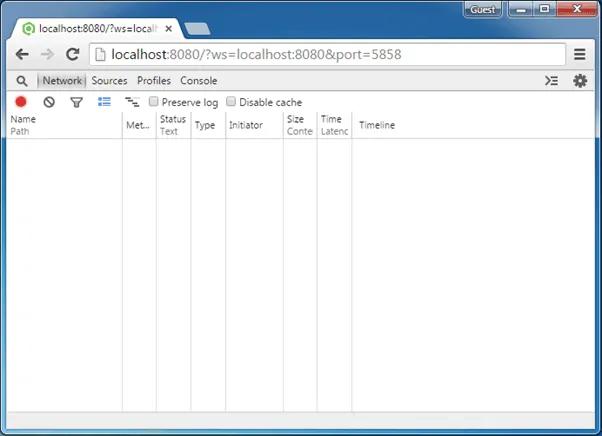Open a new browser tab
Viewport: 602px width, 436px height.
click(x=197, y=29)
